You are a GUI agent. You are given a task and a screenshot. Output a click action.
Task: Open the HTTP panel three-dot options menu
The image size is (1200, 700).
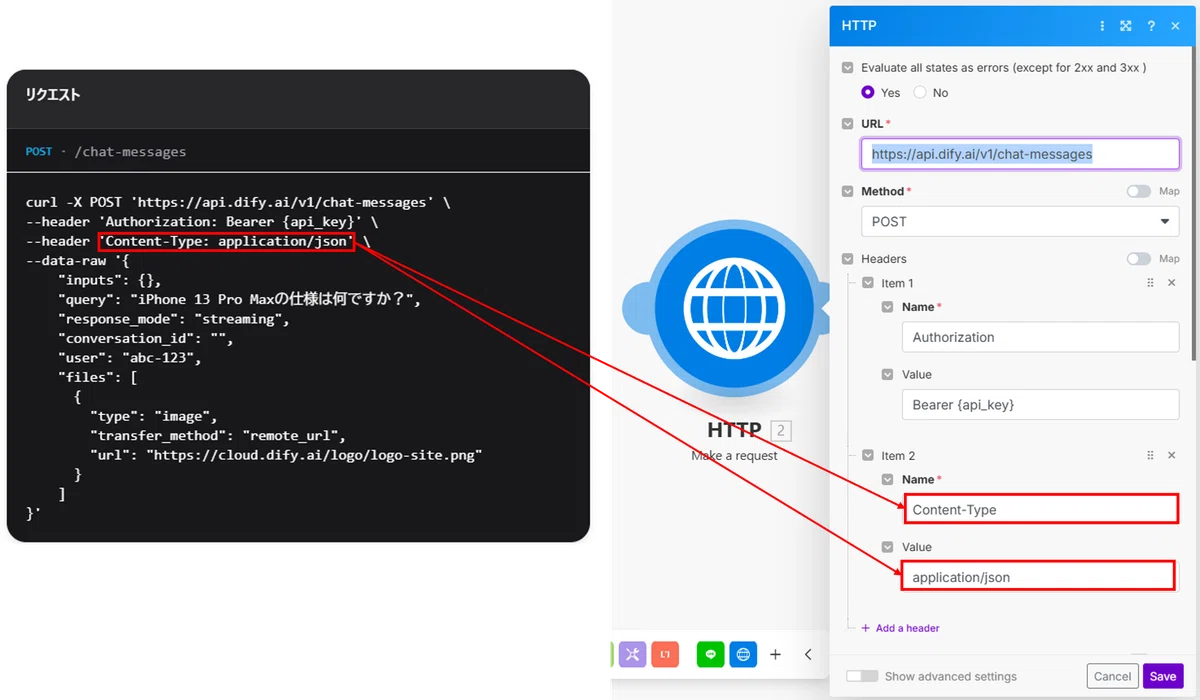1103,26
